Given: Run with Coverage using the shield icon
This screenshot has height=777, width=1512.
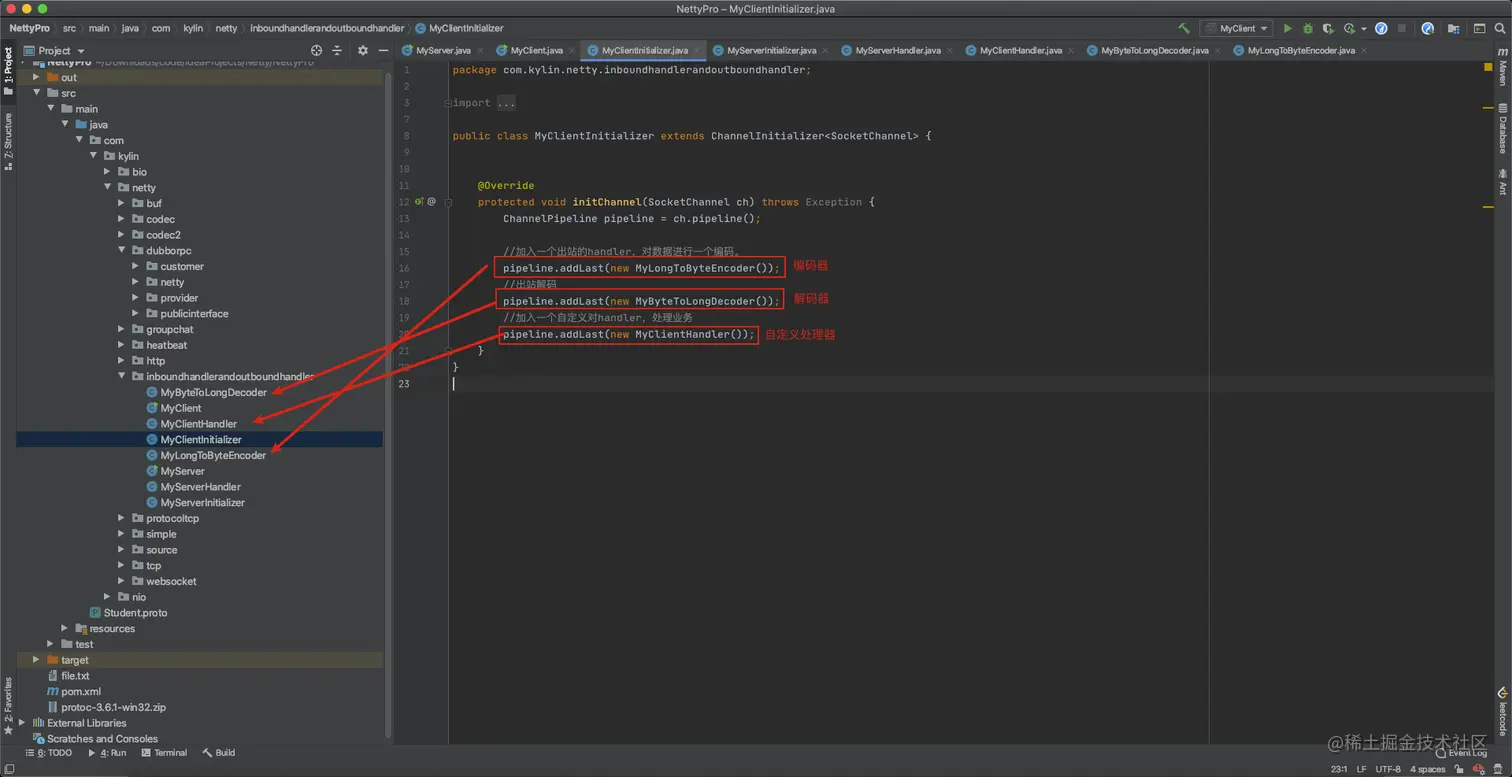Looking at the screenshot, I should [1328, 29].
